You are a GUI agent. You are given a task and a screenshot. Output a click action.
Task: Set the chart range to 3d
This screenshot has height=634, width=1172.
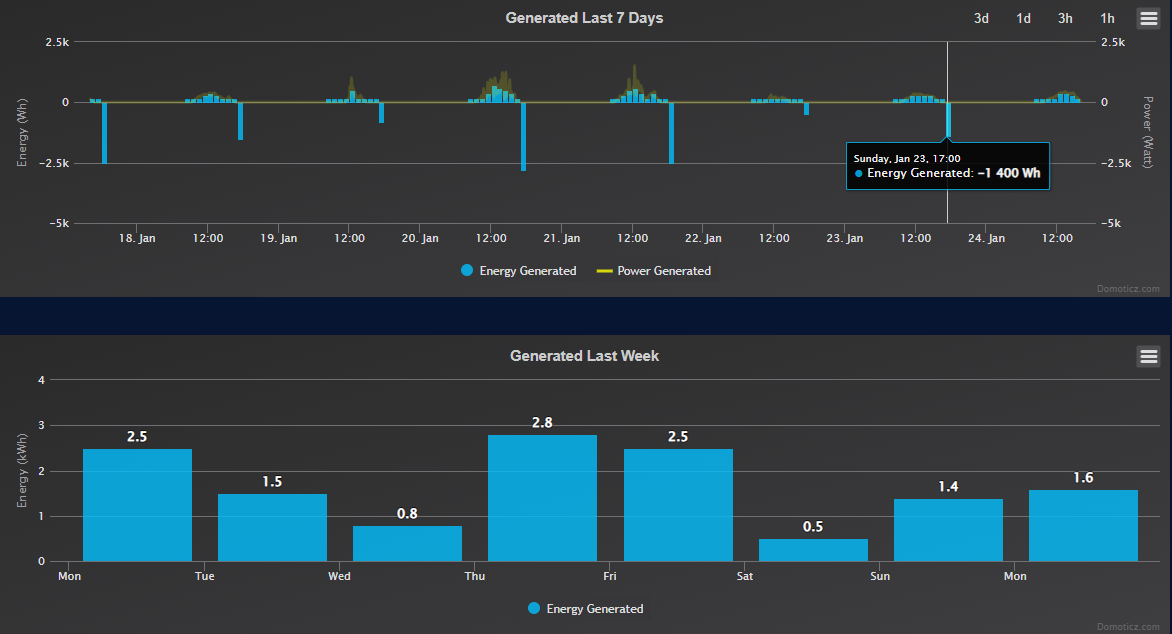[x=981, y=19]
